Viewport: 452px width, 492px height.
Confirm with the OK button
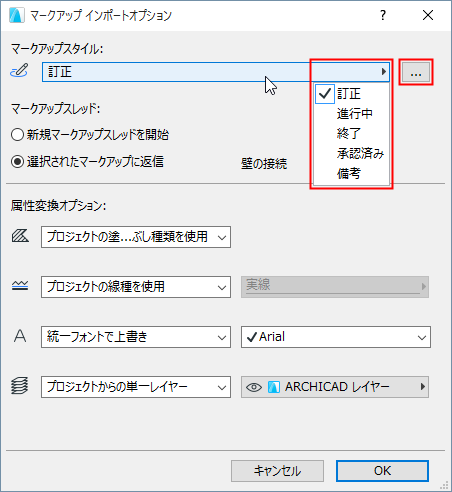tap(382, 471)
